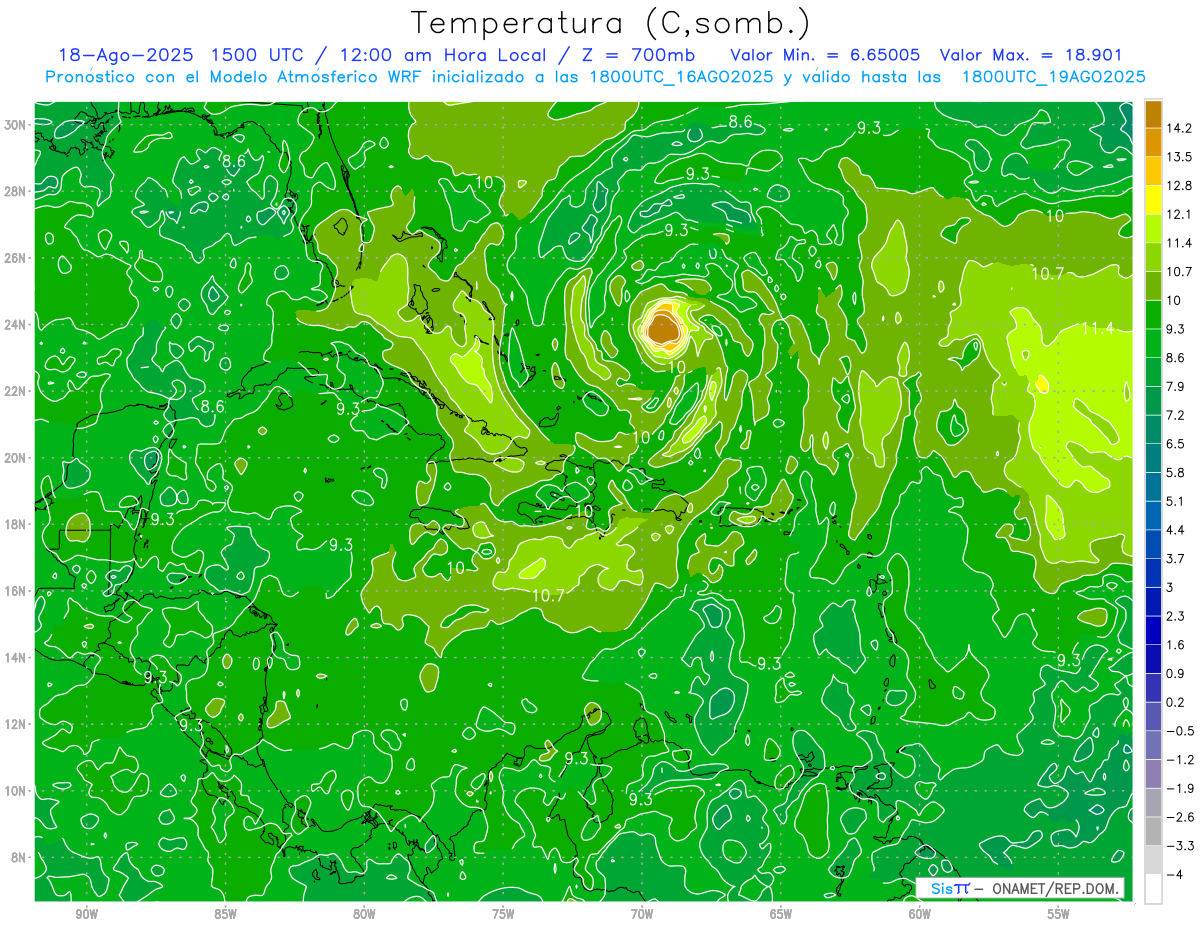Pick the white swatch below -4 in legend
This screenshot has width=1200, height=927.
1153,888
